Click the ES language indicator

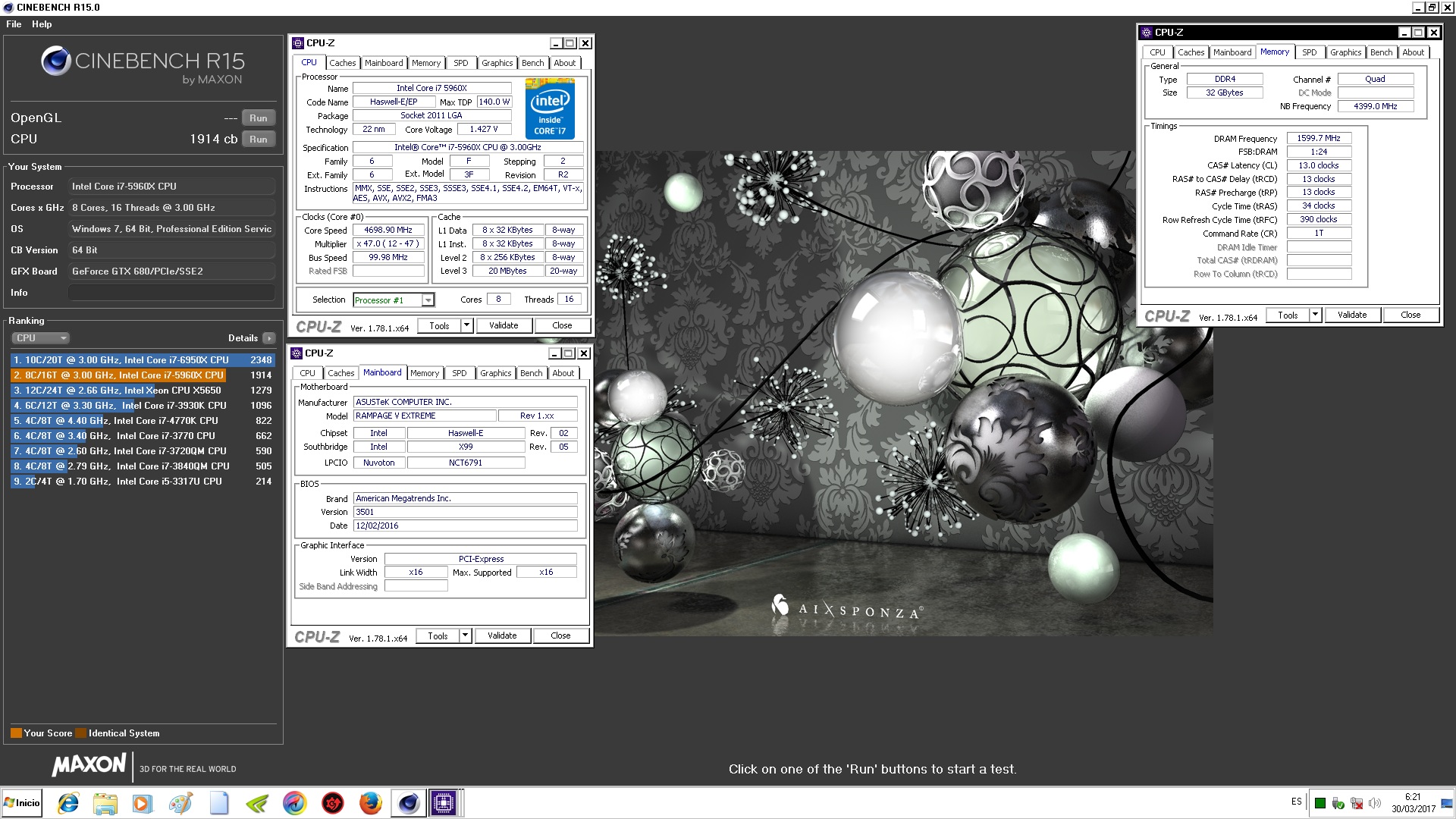coord(1297,802)
